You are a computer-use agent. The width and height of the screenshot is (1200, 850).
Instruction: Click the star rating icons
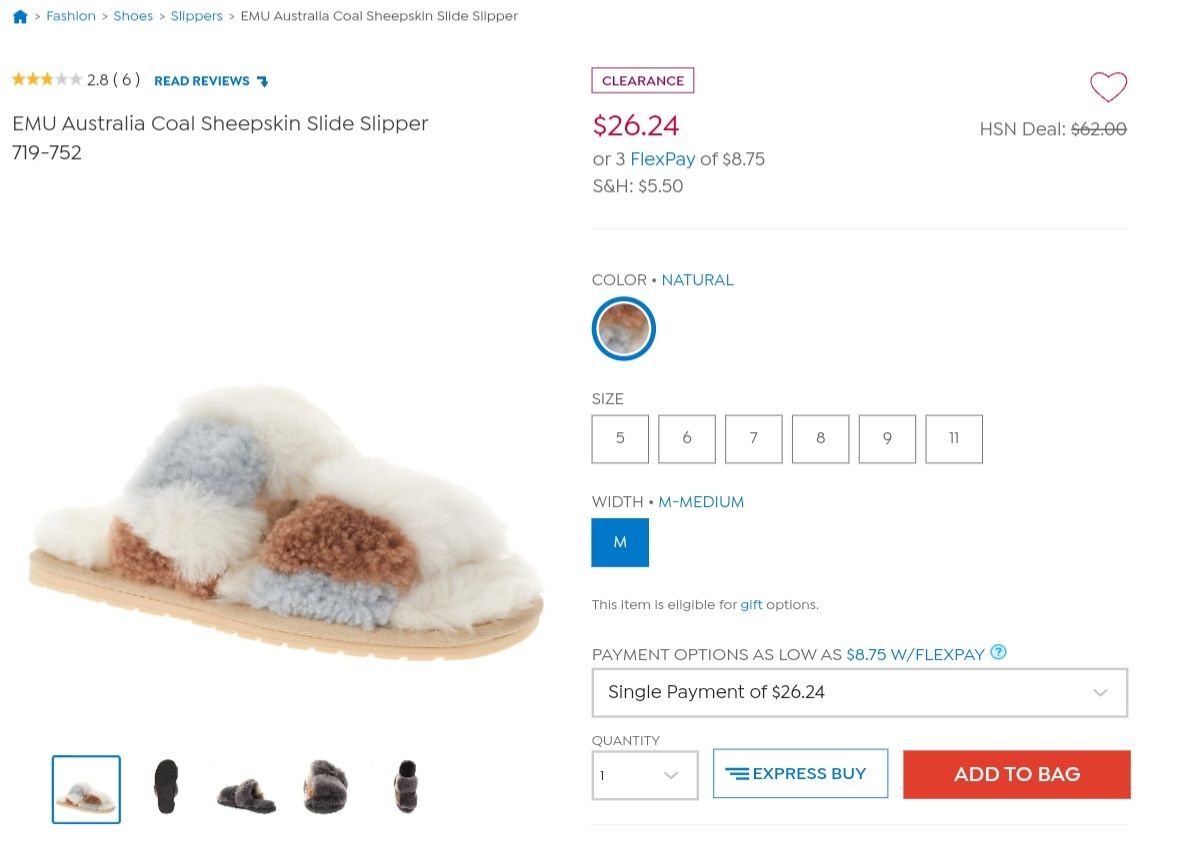(46, 80)
